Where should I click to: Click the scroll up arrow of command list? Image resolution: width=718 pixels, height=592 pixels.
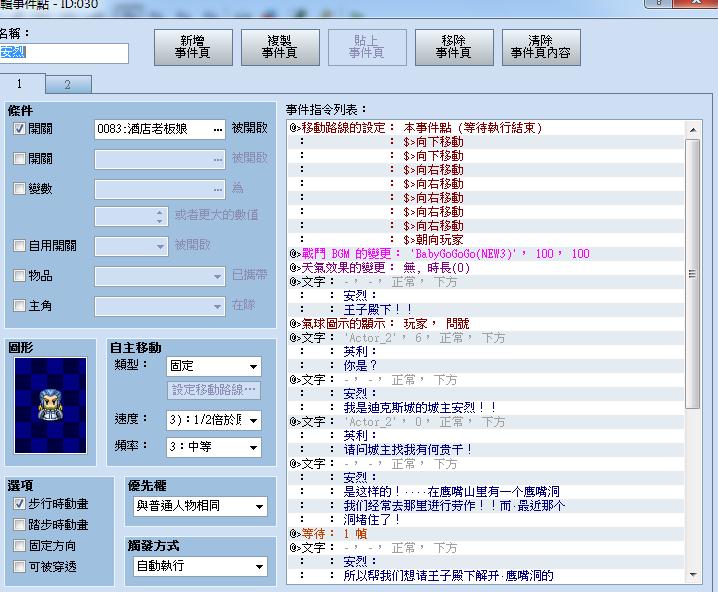point(693,130)
